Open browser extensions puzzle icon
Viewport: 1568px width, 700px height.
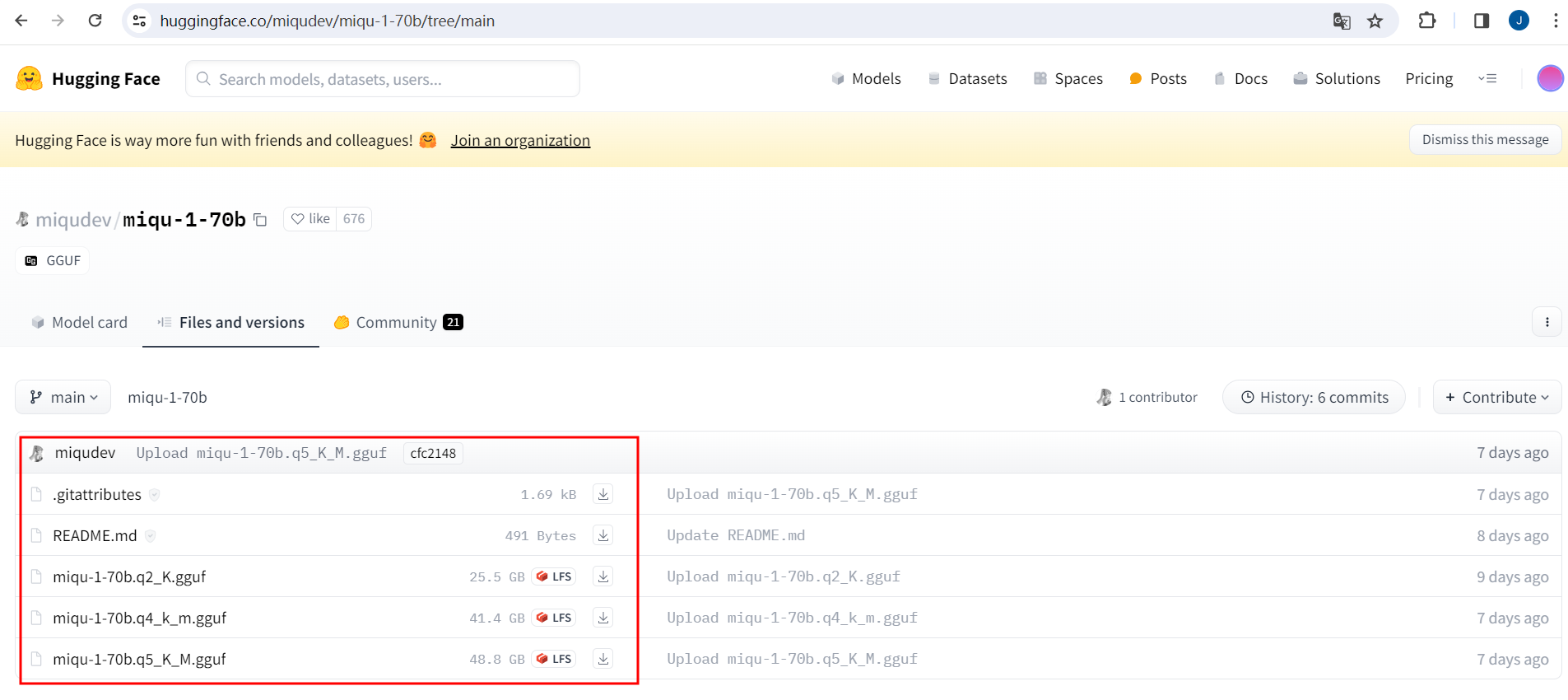[x=1427, y=21]
